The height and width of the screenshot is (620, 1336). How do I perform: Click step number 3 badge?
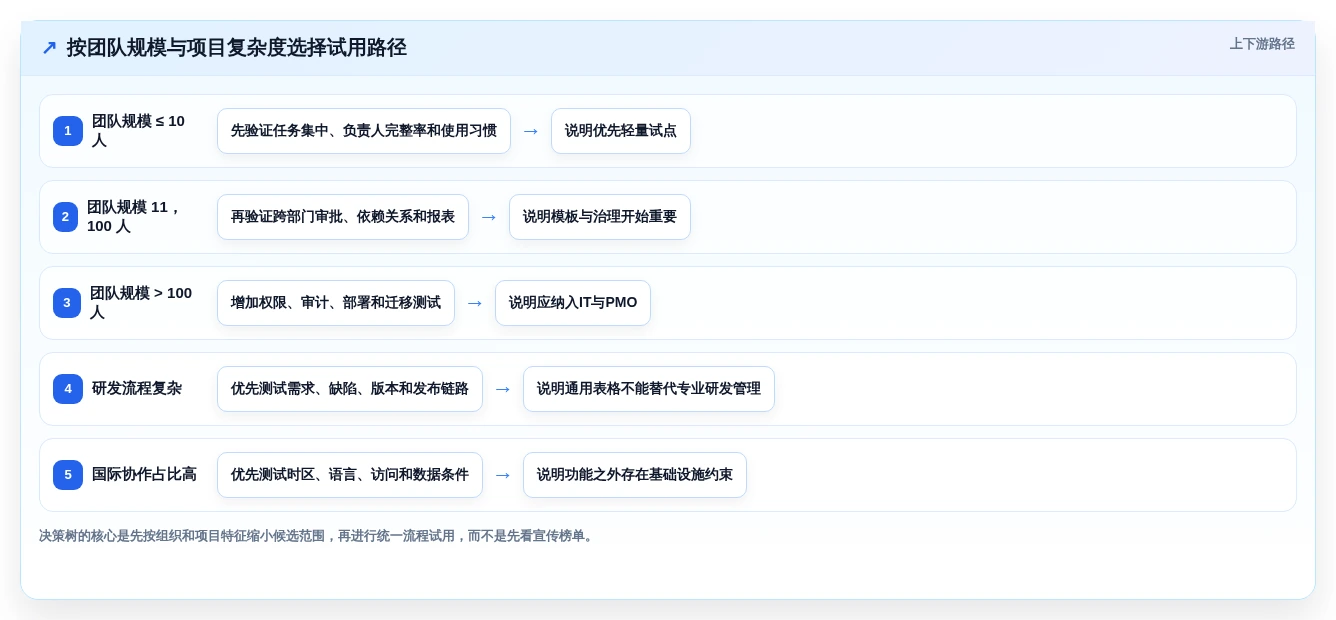point(67,303)
